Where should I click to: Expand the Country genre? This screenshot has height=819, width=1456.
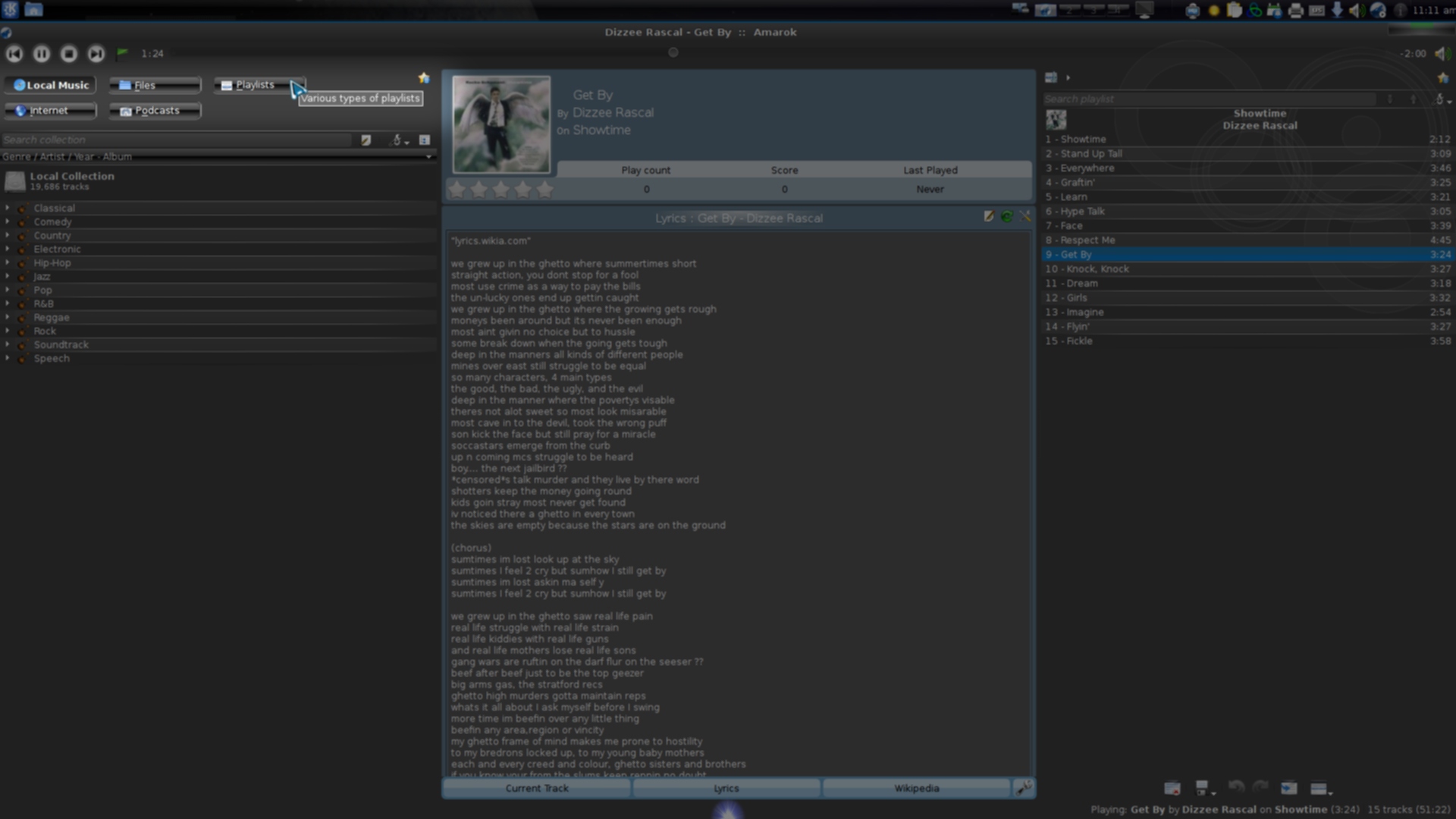coord(8,235)
